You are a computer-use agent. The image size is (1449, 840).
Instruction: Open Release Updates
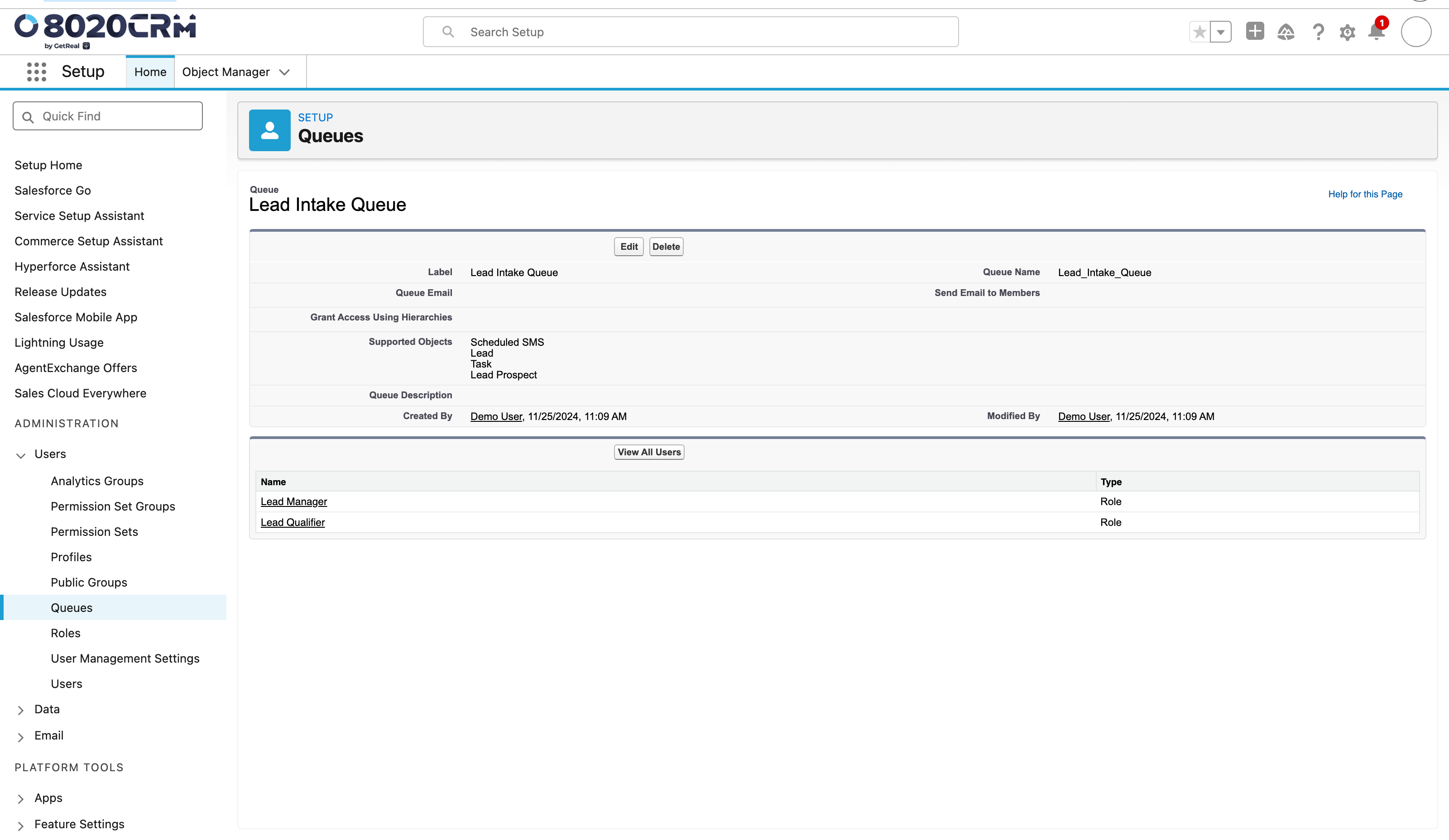click(x=60, y=291)
